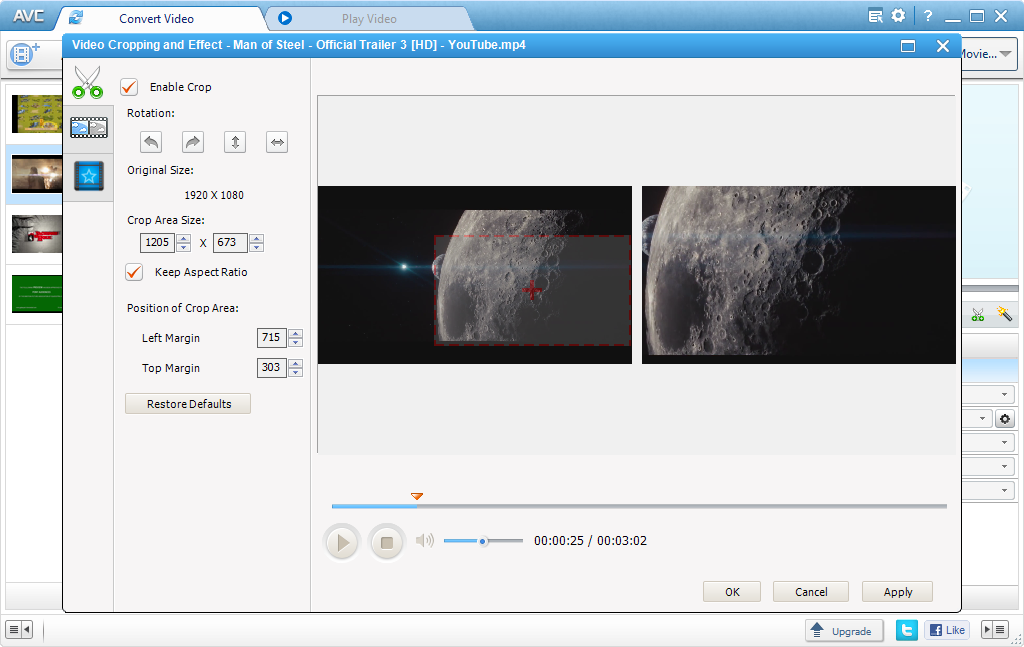Image resolution: width=1024 pixels, height=647 pixels.
Task: Click the Cancel button
Action: (x=811, y=592)
